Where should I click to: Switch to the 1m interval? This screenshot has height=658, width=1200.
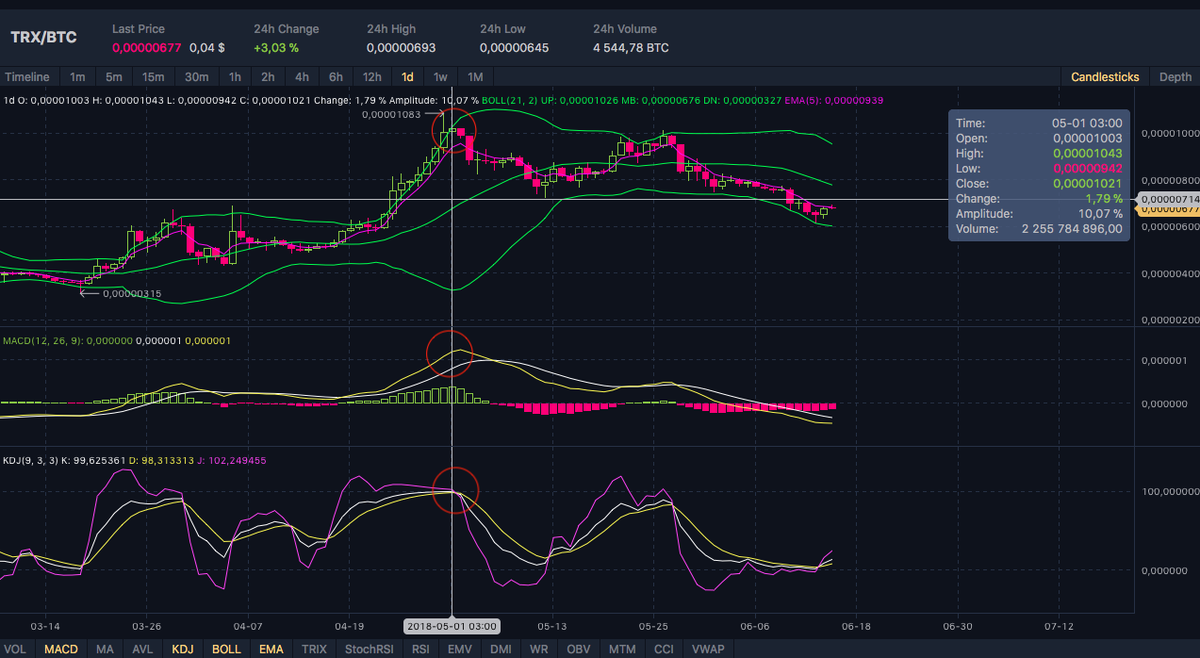click(78, 77)
